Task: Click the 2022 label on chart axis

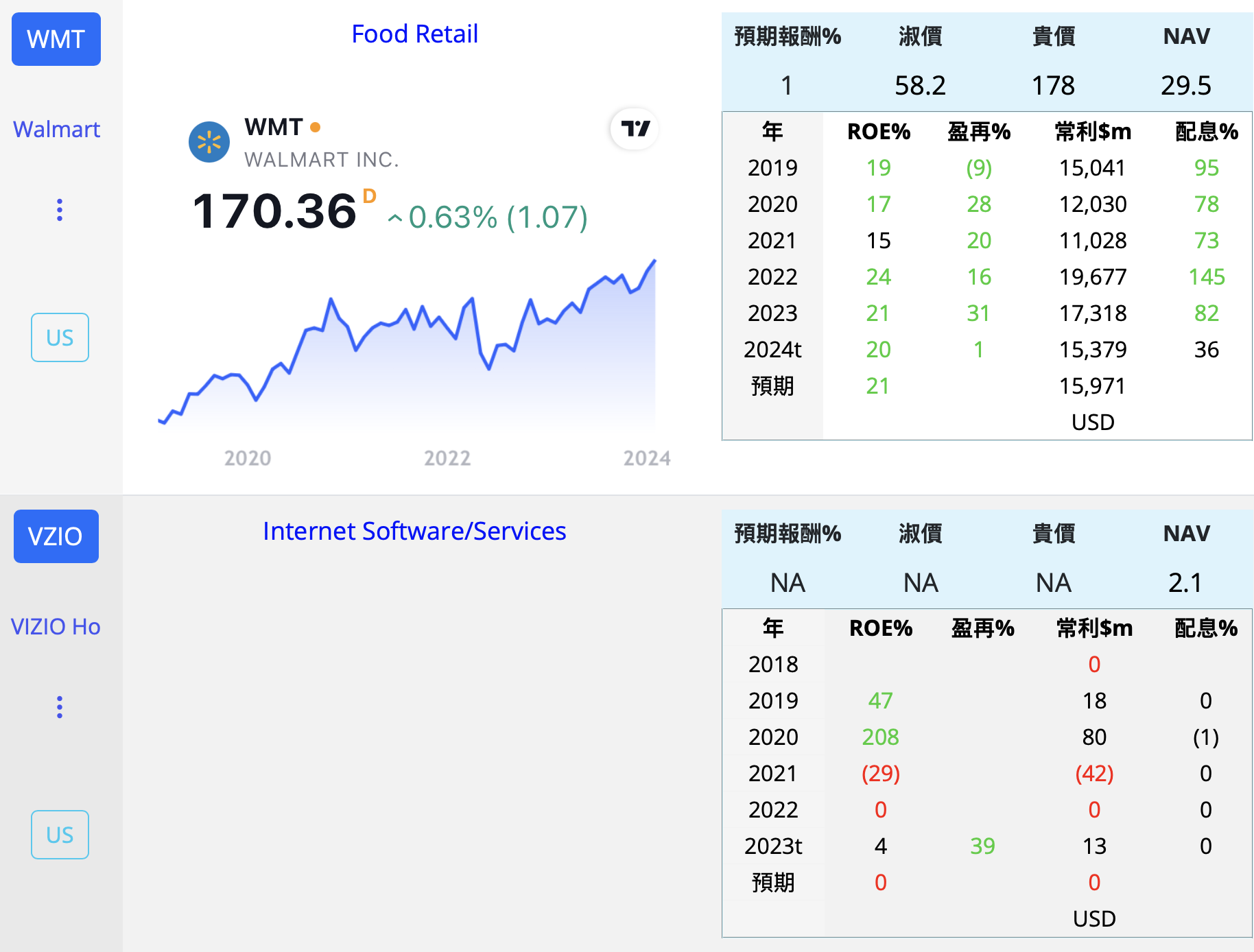Action: [x=447, y=458]
